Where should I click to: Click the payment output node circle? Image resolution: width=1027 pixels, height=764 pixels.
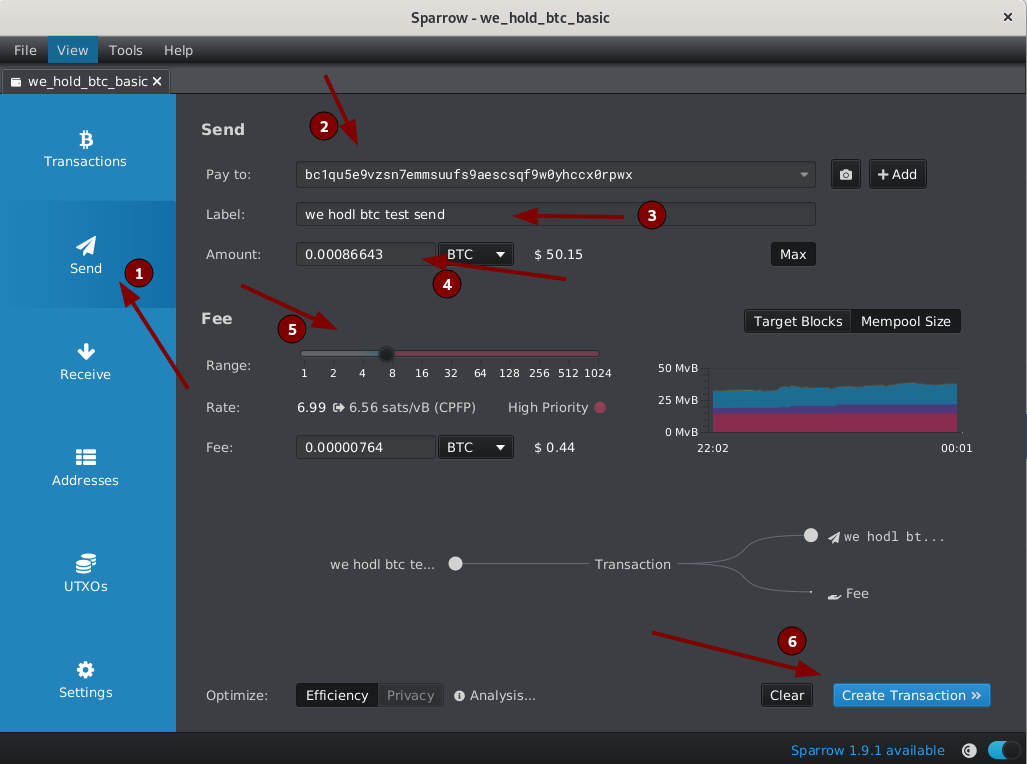811,535
